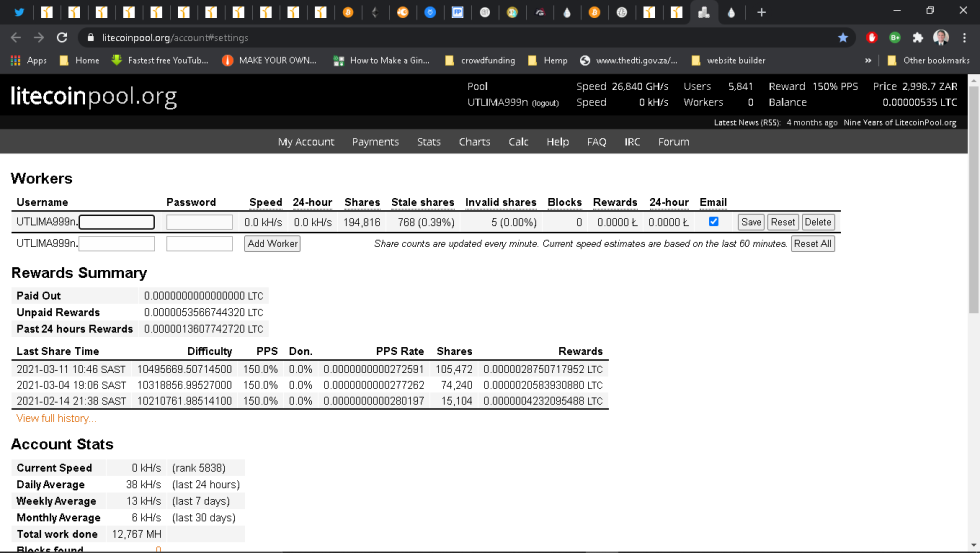Open the green B+ extension
The width and height of the screenshot is (980, 553).
coord(895,37)
